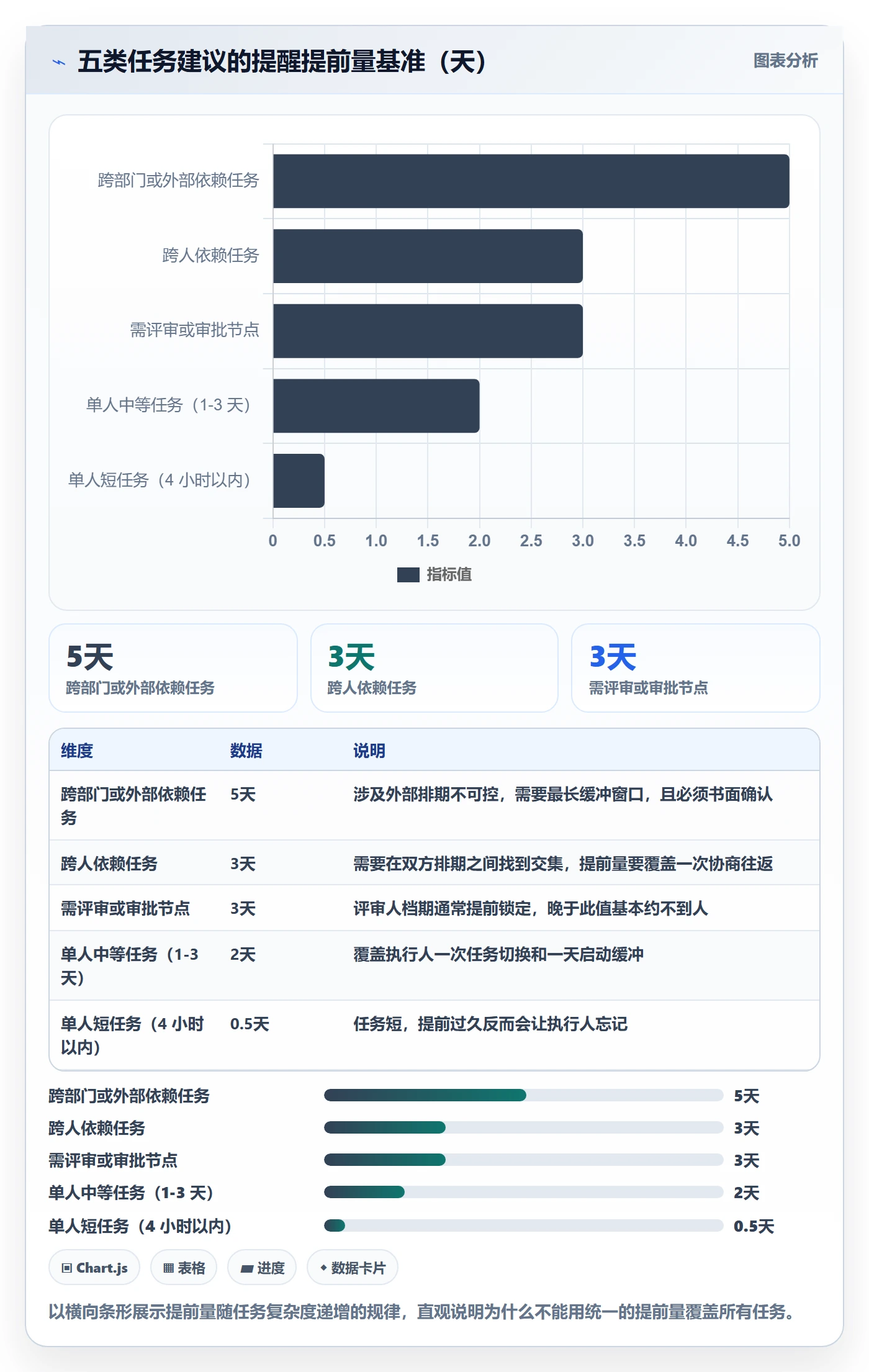The width and height of the screenshot is (869, 1372).
Task: Click the 3天 progress bar for 跨人依赖任务
Action: pos(523,1127)
